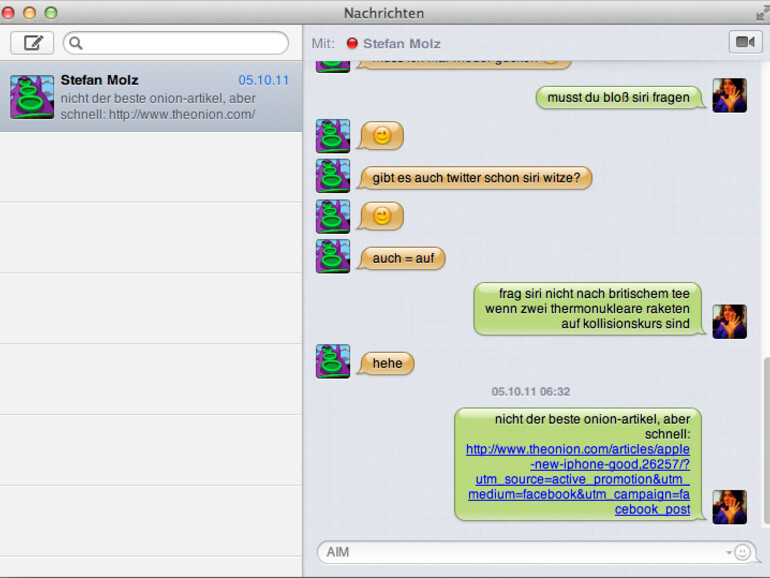Select the Stefan Molz conversation in sidebar

pyautogui.click(x=151, y=96)
